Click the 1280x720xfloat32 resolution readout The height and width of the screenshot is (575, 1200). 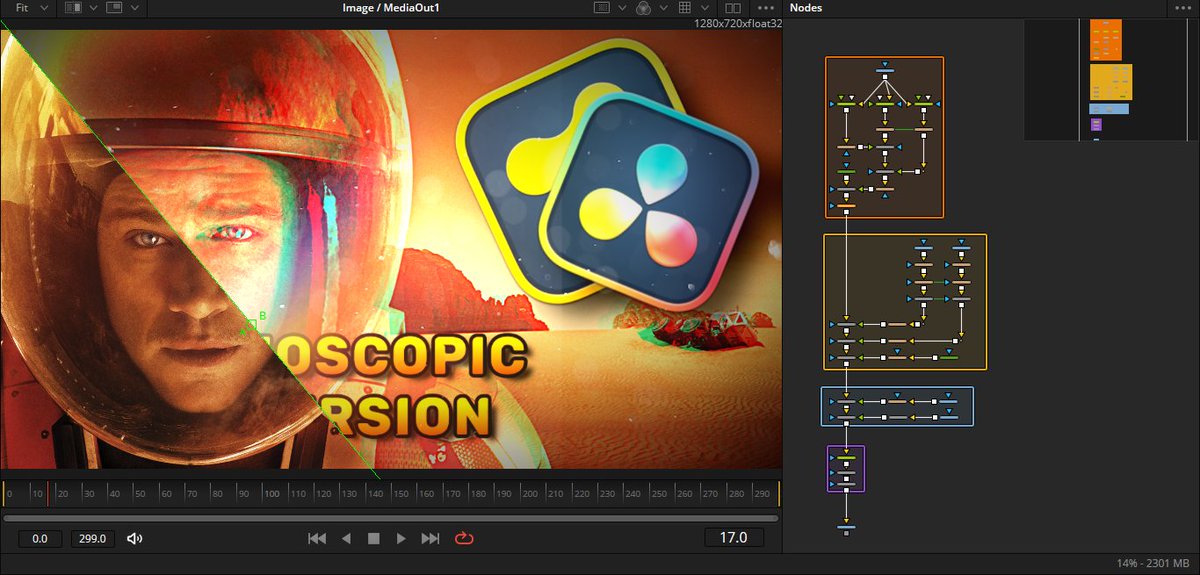pyautogui.click(x=738, y=23)
